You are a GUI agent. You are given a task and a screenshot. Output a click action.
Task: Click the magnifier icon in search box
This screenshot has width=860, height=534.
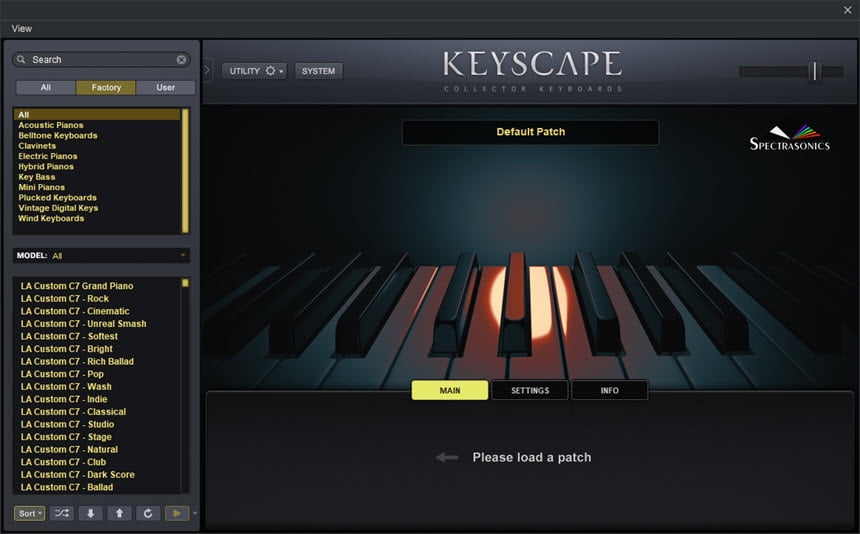pos(21,59)
